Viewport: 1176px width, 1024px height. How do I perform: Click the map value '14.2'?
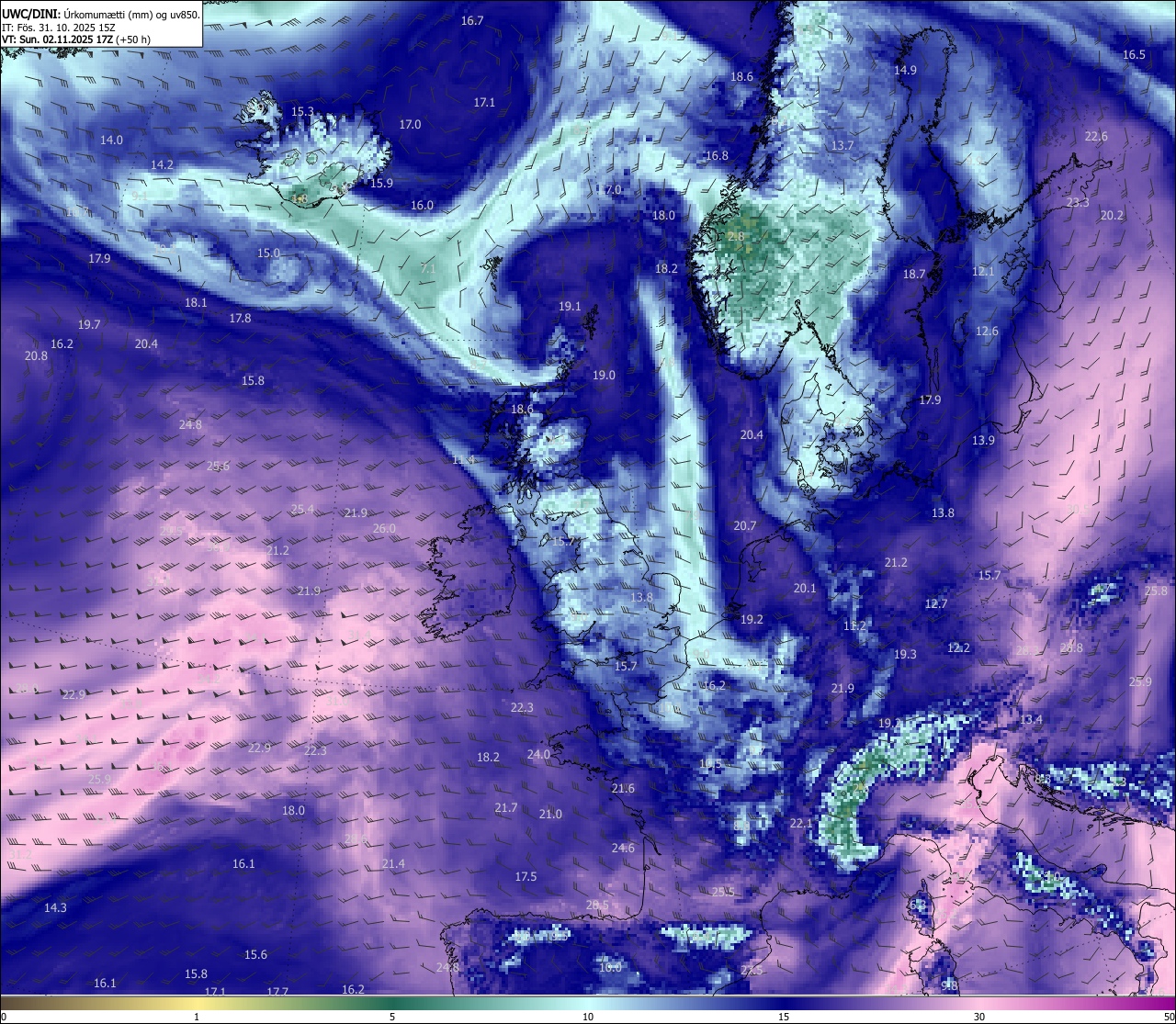[162, 164]
